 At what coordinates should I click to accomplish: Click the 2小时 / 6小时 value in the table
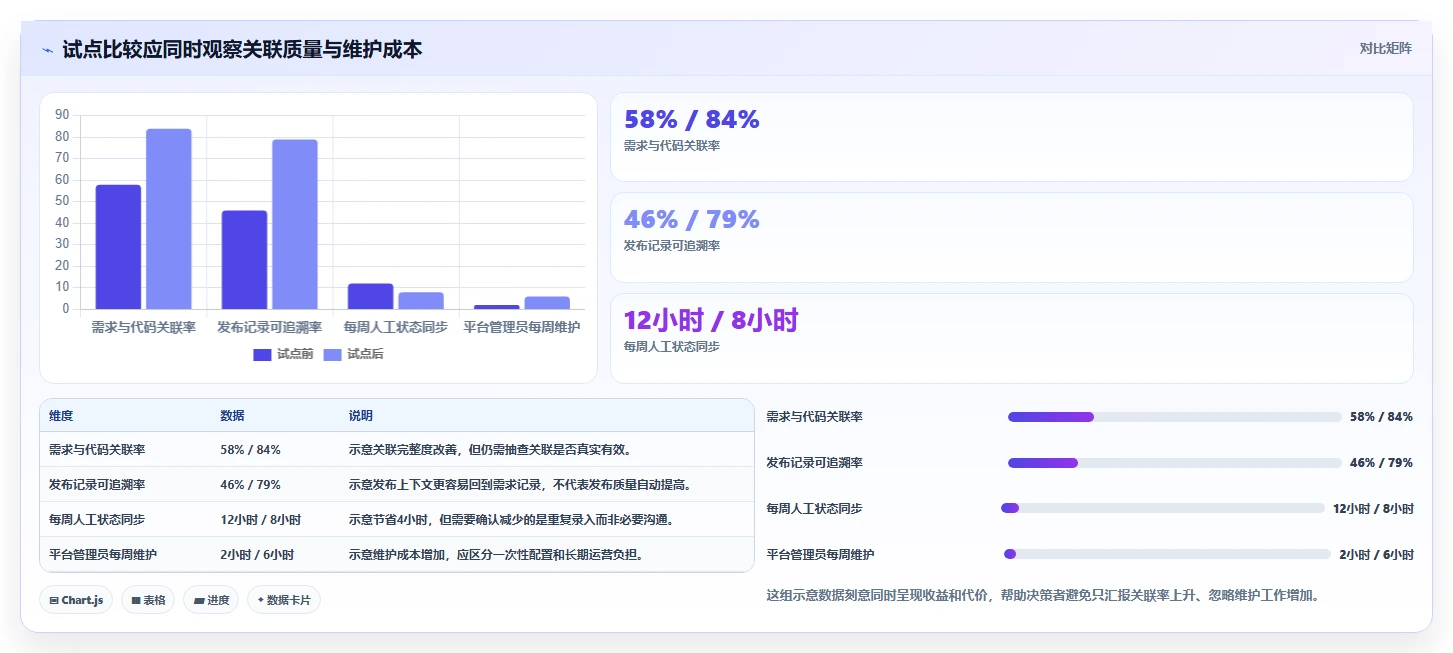(257, 555)
